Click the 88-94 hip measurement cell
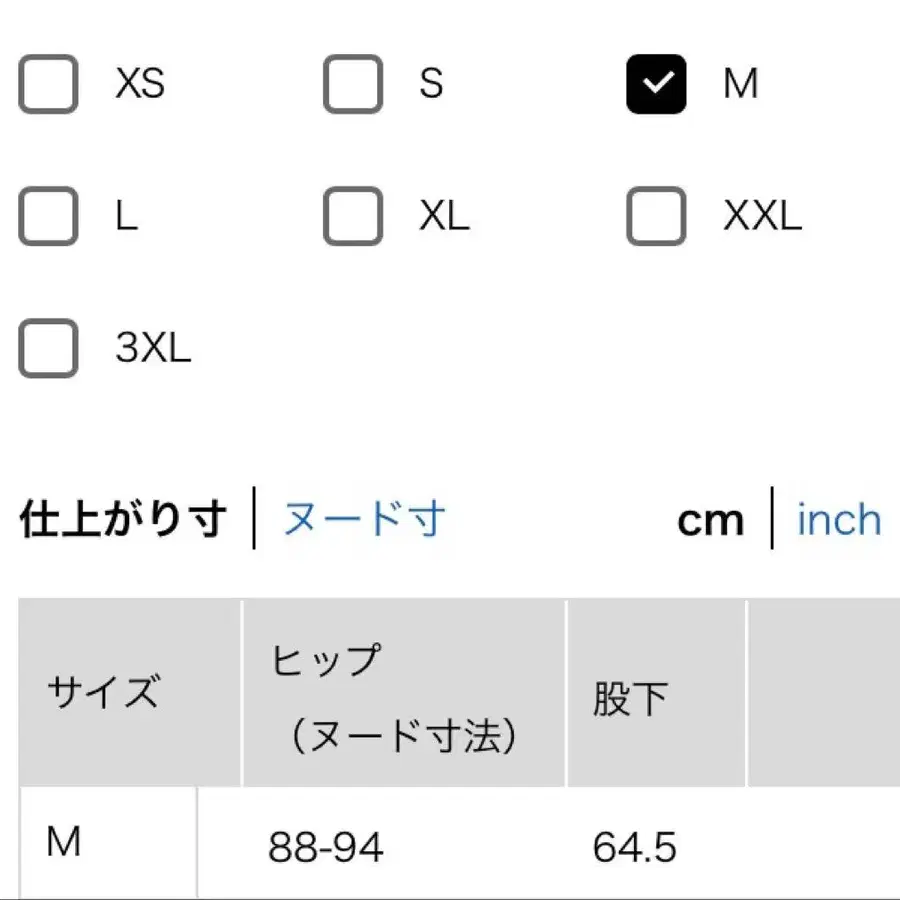The height and width of the screenshot is (900, 900). click(326, 848)
